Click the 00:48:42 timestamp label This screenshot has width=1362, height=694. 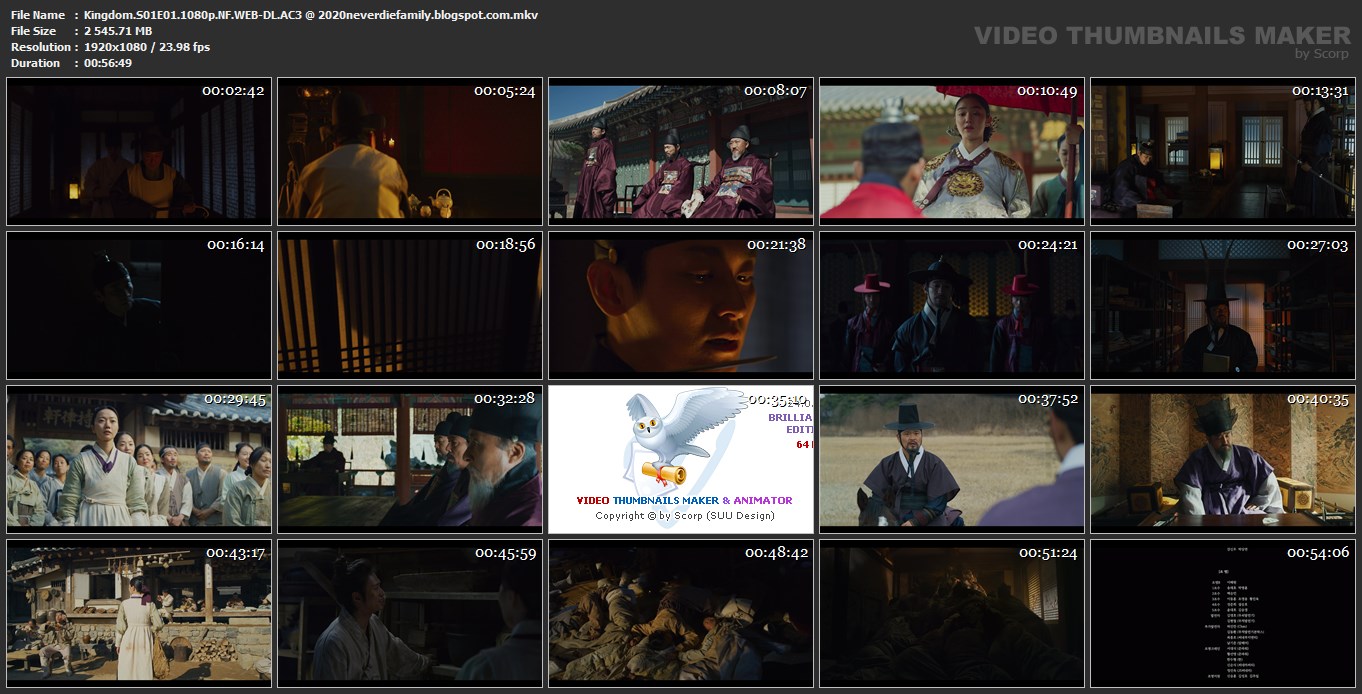click(x=776, y=553)
